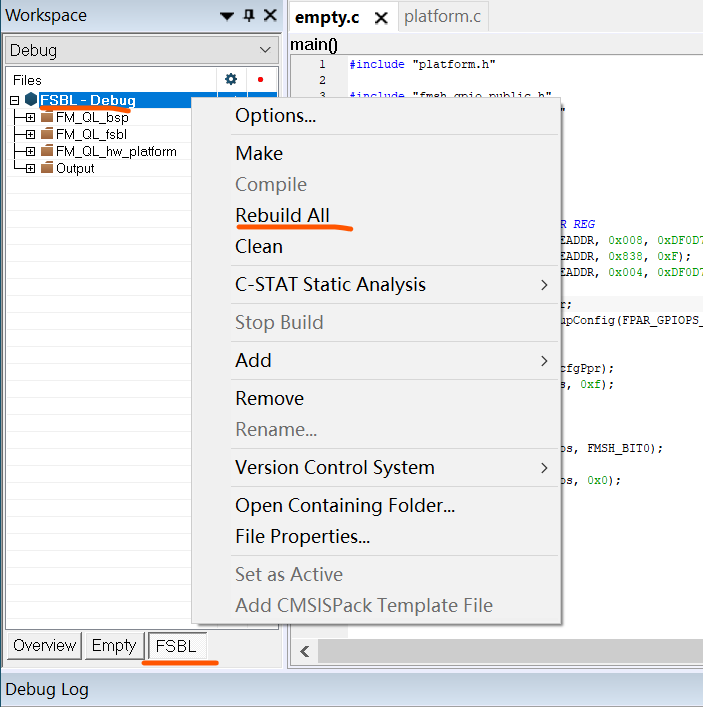The height and width of the screenshot is (707, 703).
Task: Click the FSBL project cube icon
Action: pyautogui.click(x=31, y=100)
